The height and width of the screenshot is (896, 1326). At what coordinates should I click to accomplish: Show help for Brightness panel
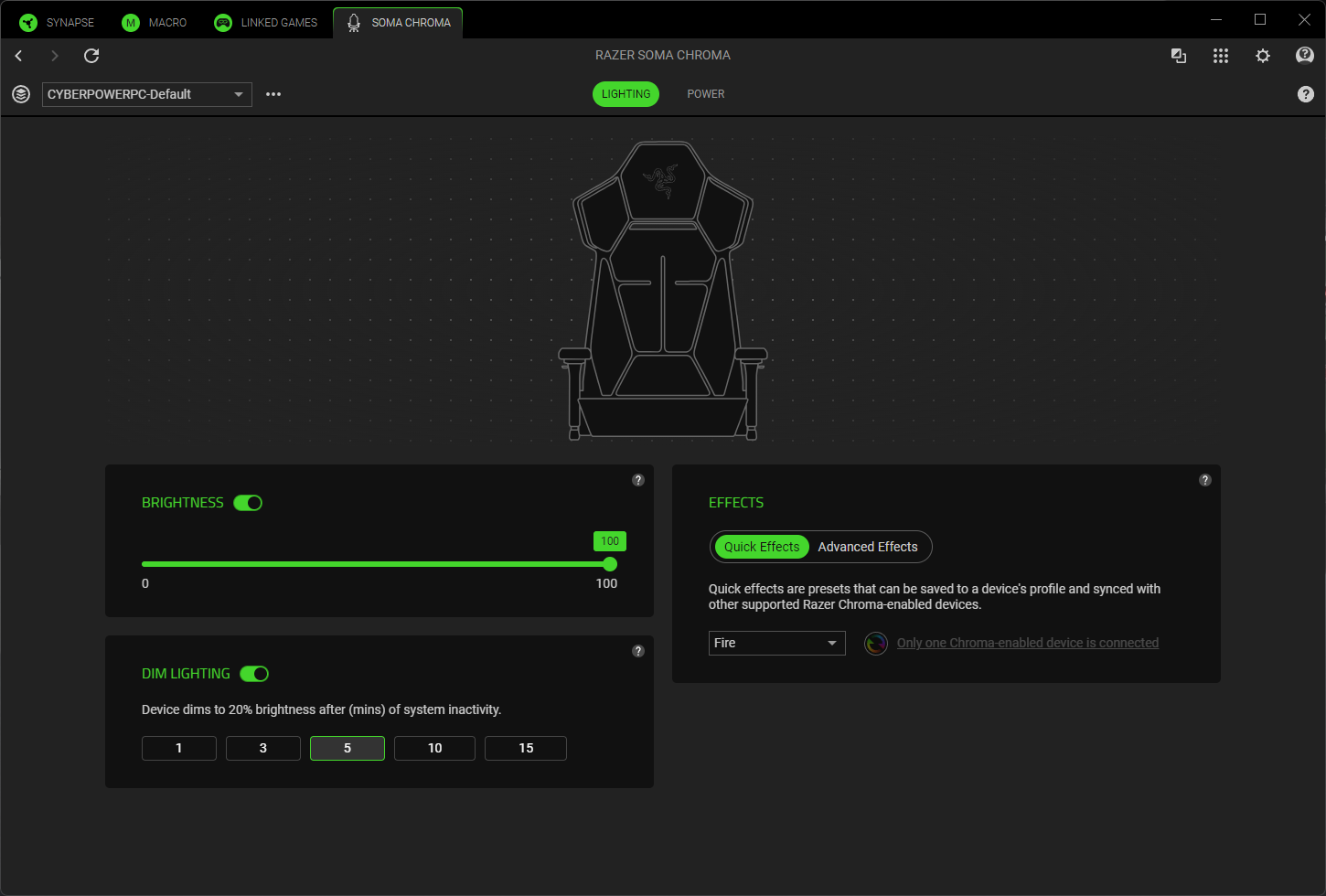638,480
